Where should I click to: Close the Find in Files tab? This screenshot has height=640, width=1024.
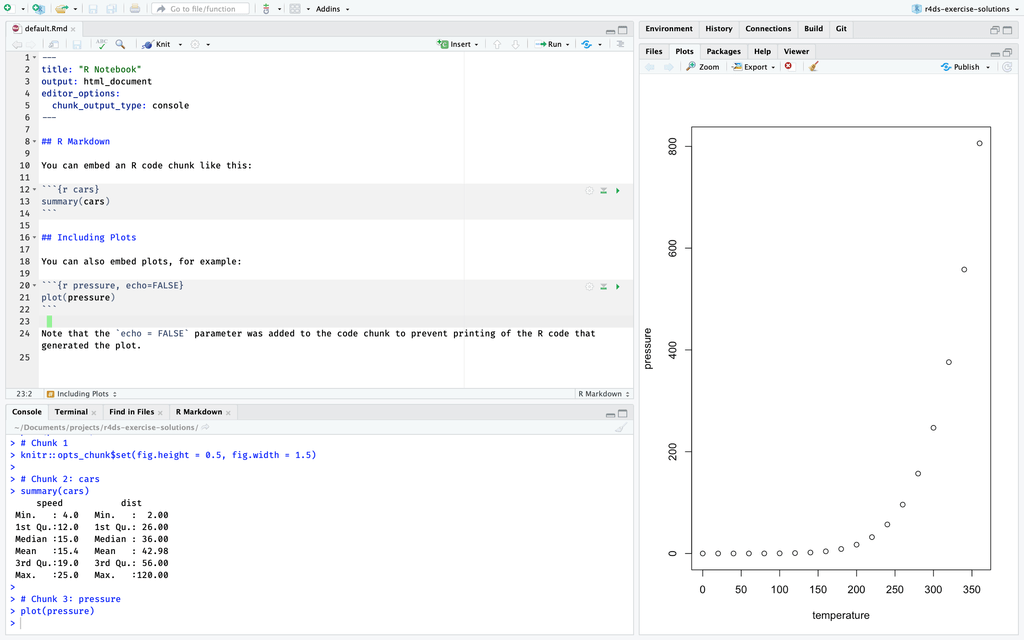point(160,413)
